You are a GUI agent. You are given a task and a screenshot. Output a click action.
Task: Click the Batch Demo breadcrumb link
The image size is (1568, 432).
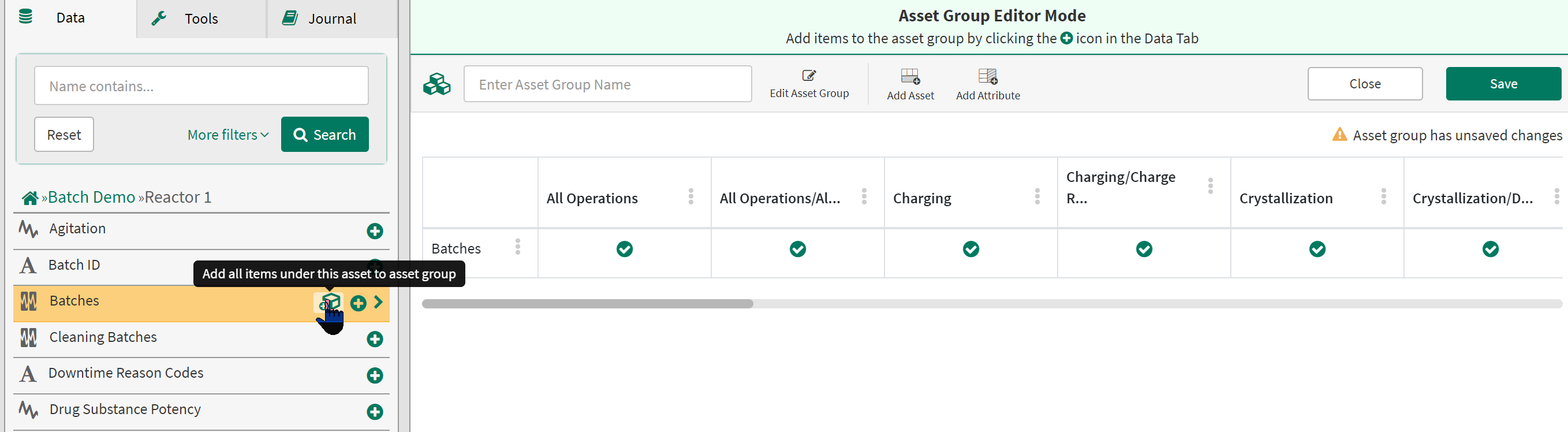[x=91, y=198]
